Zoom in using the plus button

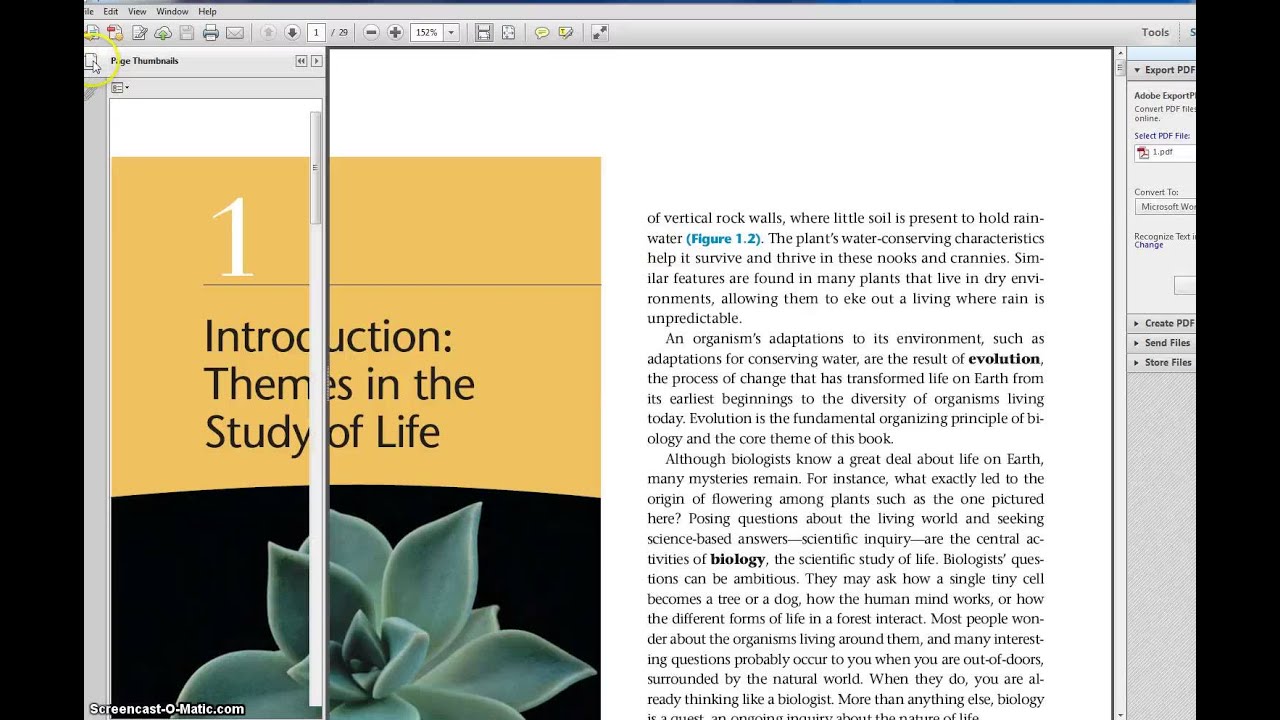(x=395, y=33)
